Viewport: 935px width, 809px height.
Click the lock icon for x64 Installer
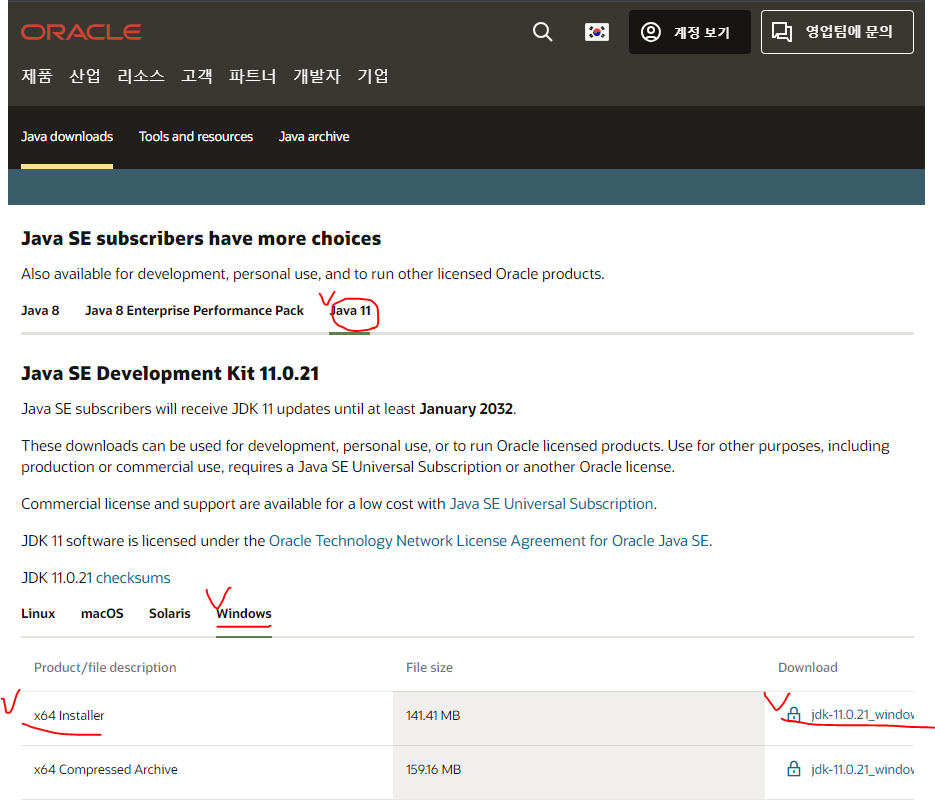pyautogui.click(x=793, y=714)
